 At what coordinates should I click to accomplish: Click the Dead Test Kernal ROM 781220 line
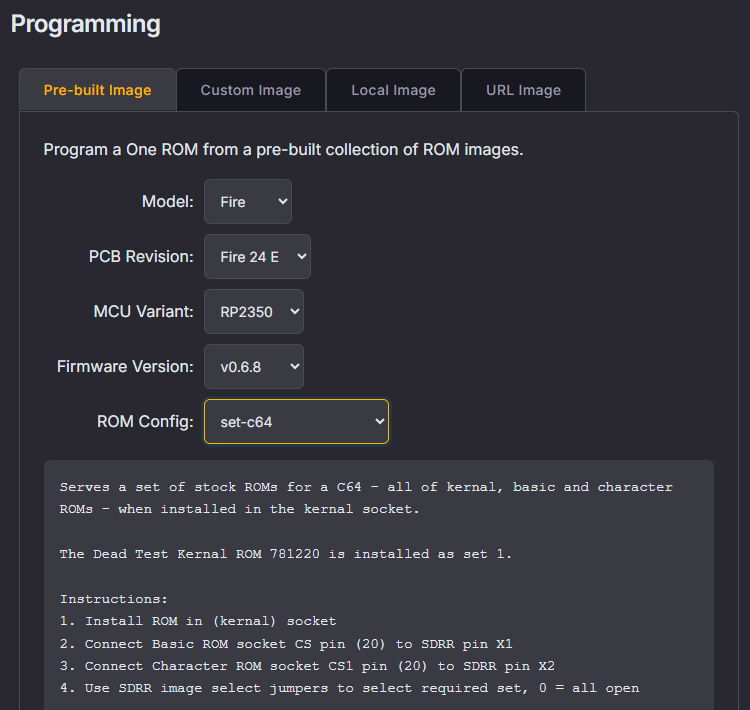[x=285, y=554]
